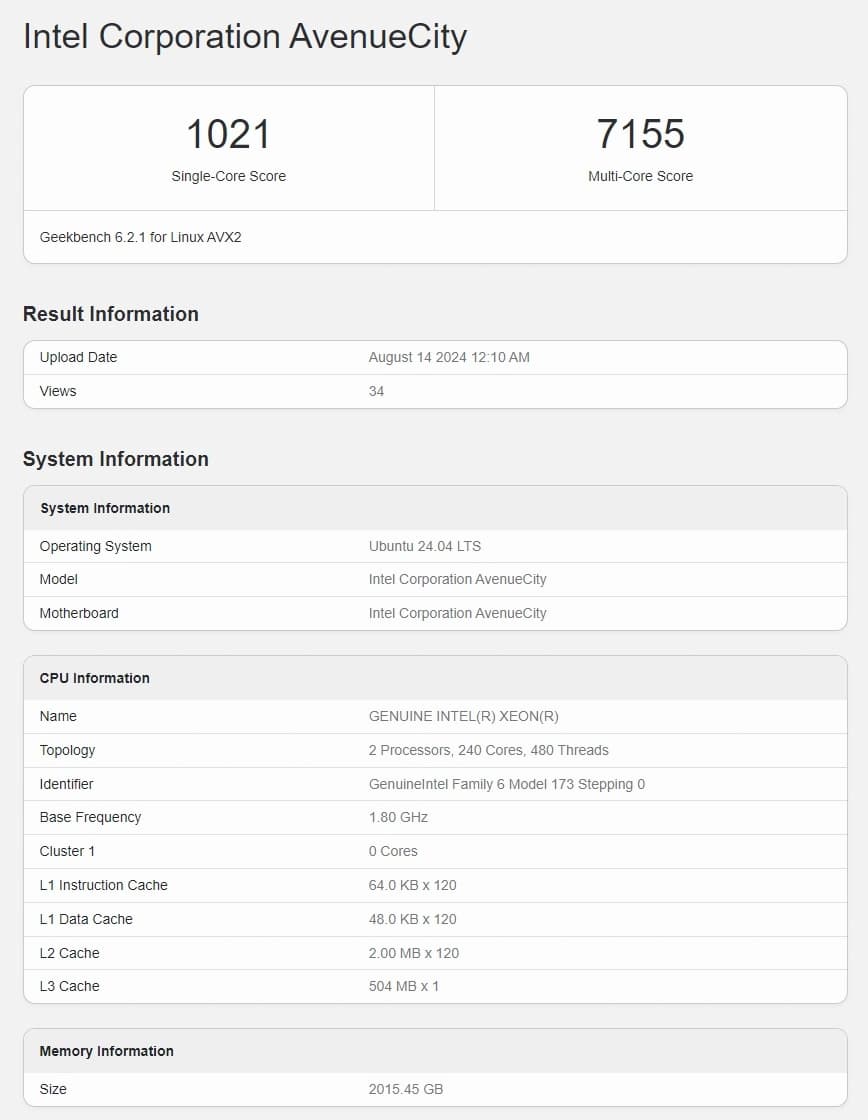Click the CPU Information table header

click(95, 678)
